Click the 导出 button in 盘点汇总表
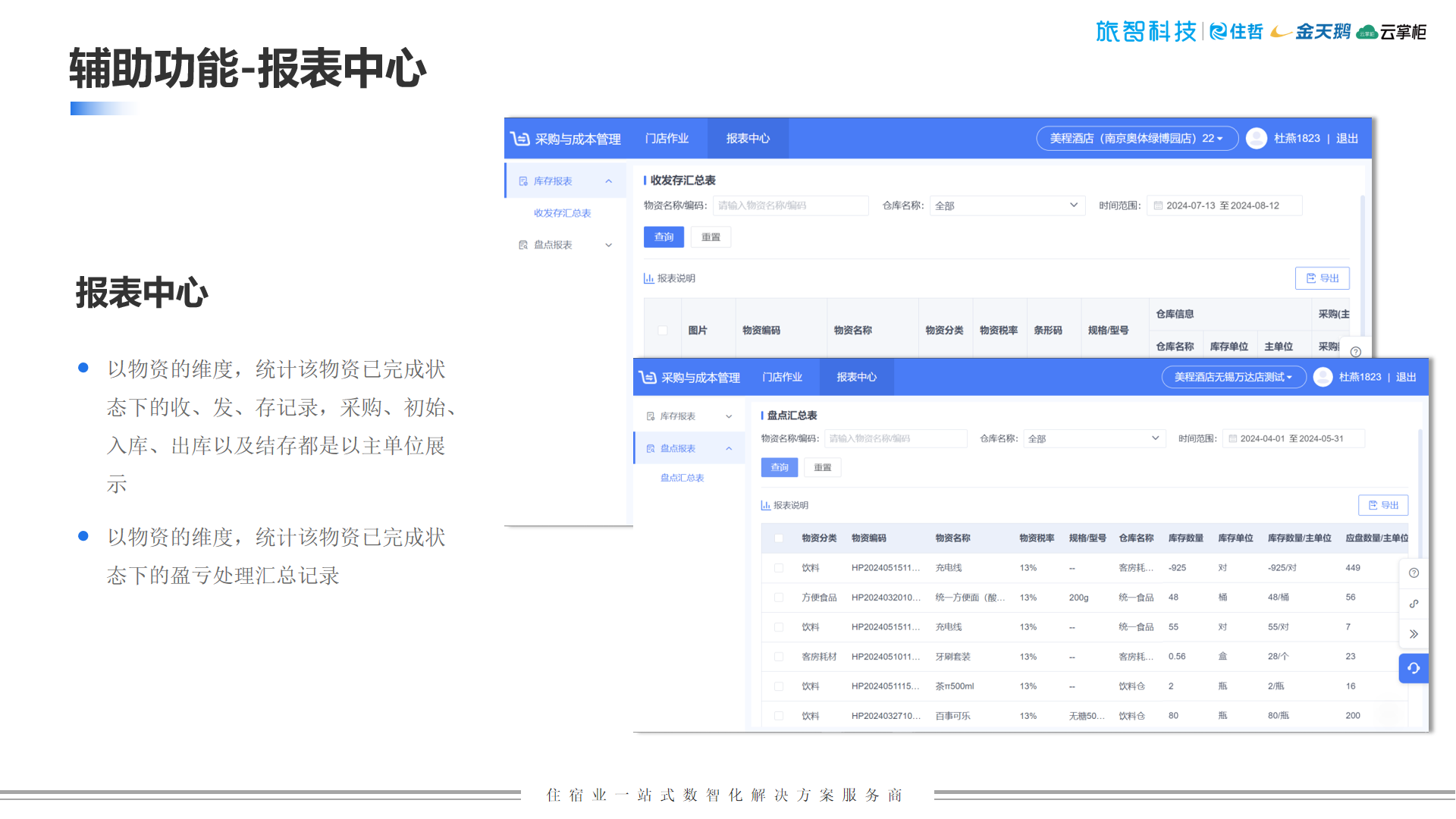 1382,505
